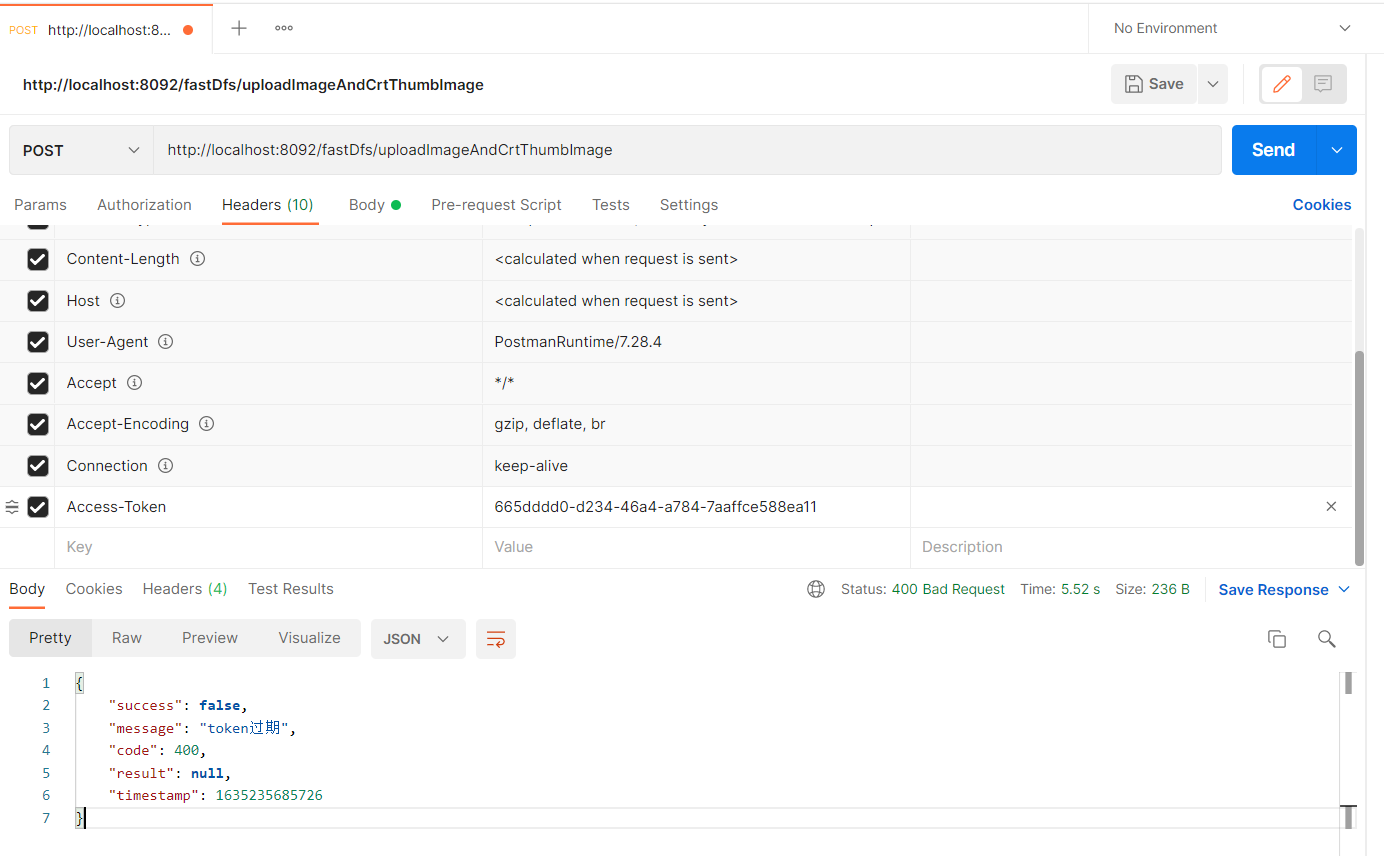1384x856 pixels.
Task: Uncheck the Access-Token header
Action: (38, 507)
